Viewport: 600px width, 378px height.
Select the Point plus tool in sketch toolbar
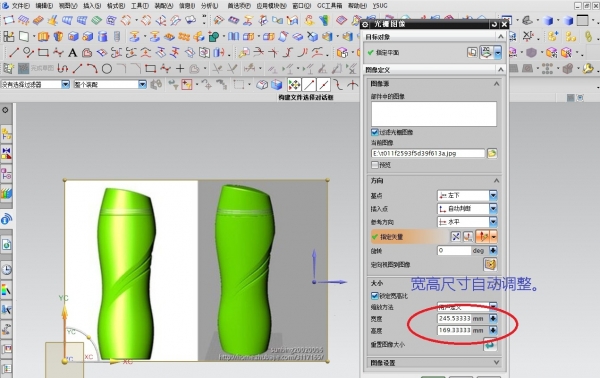tap(180, 69)
